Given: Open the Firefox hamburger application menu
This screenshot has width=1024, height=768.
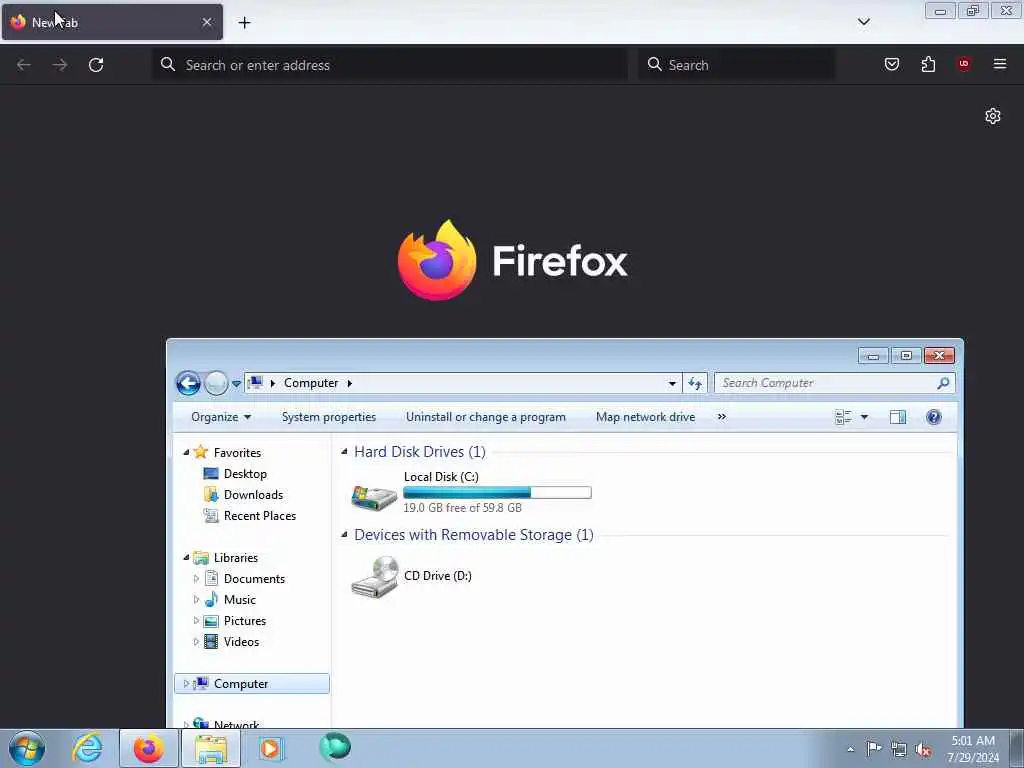Looking at the screenshot, I should click(x=1000, y=64).
